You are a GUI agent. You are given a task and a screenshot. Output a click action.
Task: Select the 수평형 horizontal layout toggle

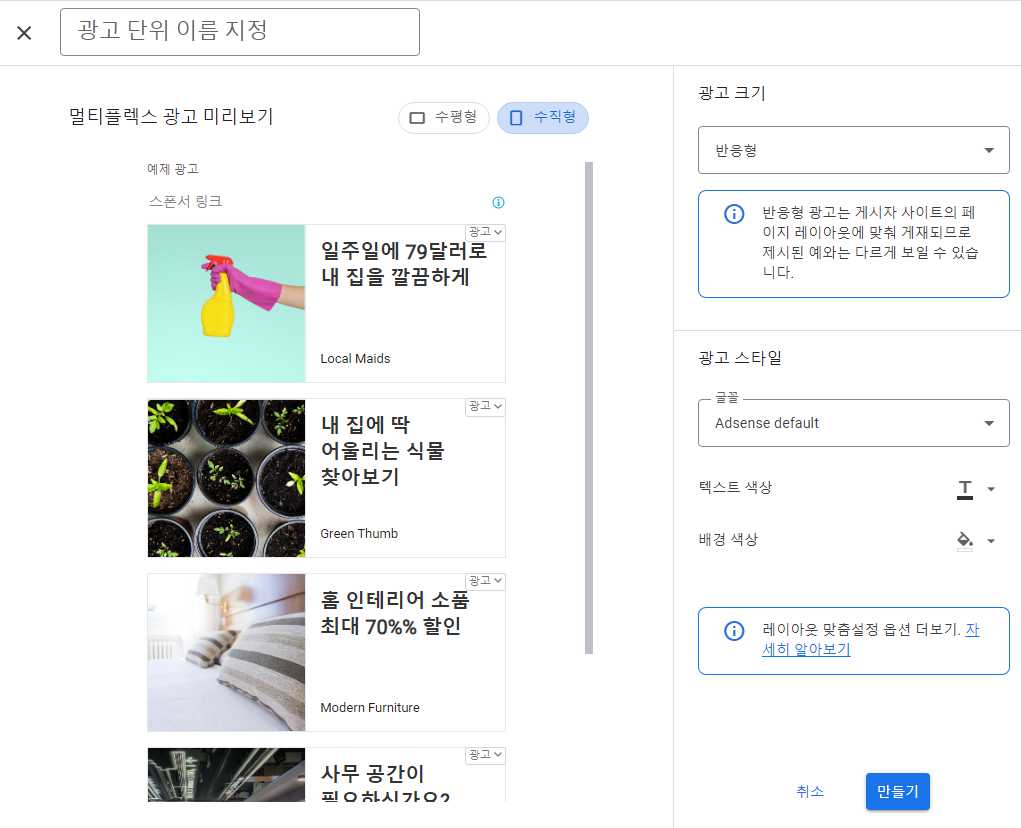tap(443, 118)
